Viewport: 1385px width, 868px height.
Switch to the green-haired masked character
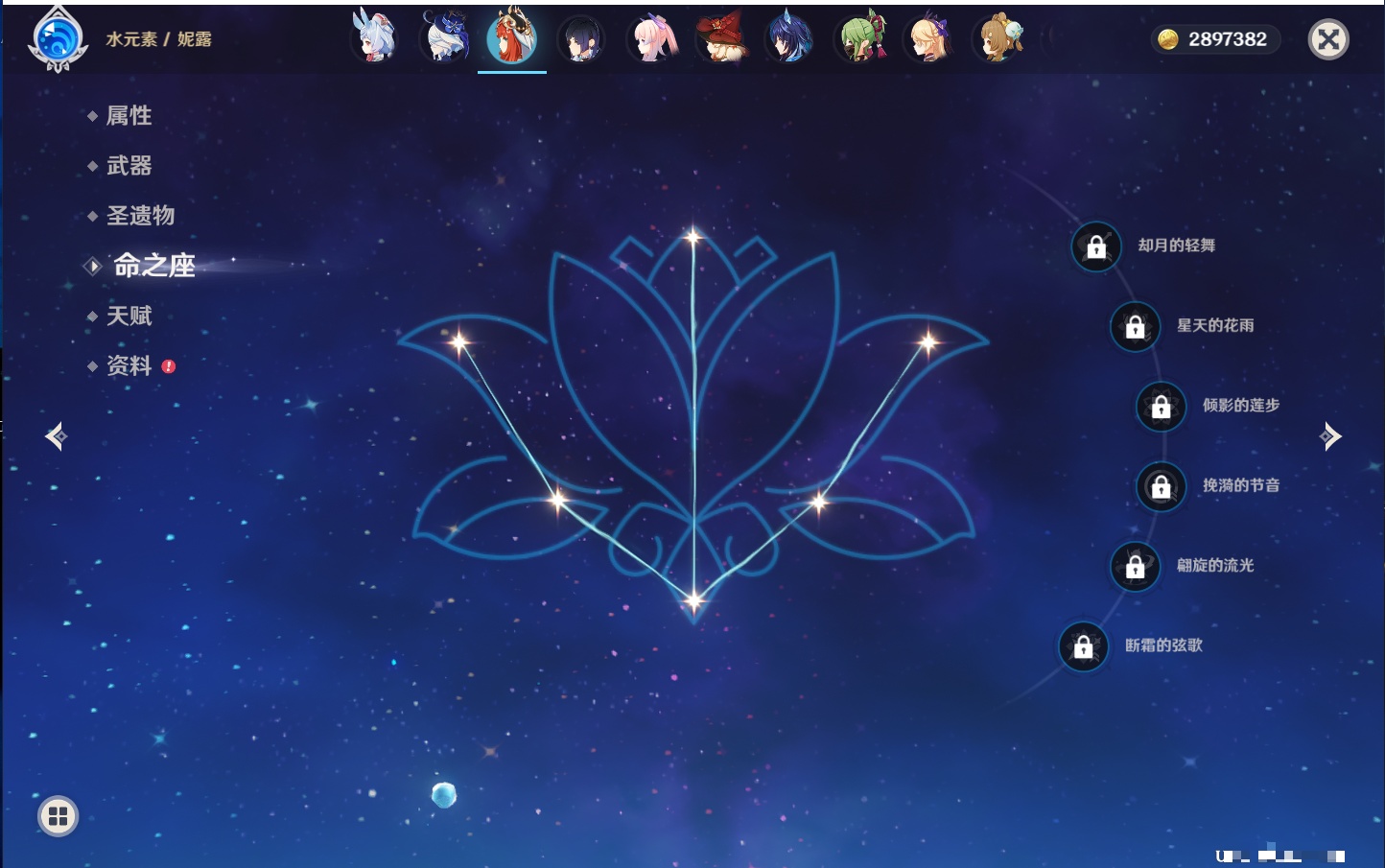tap(859, 37)
